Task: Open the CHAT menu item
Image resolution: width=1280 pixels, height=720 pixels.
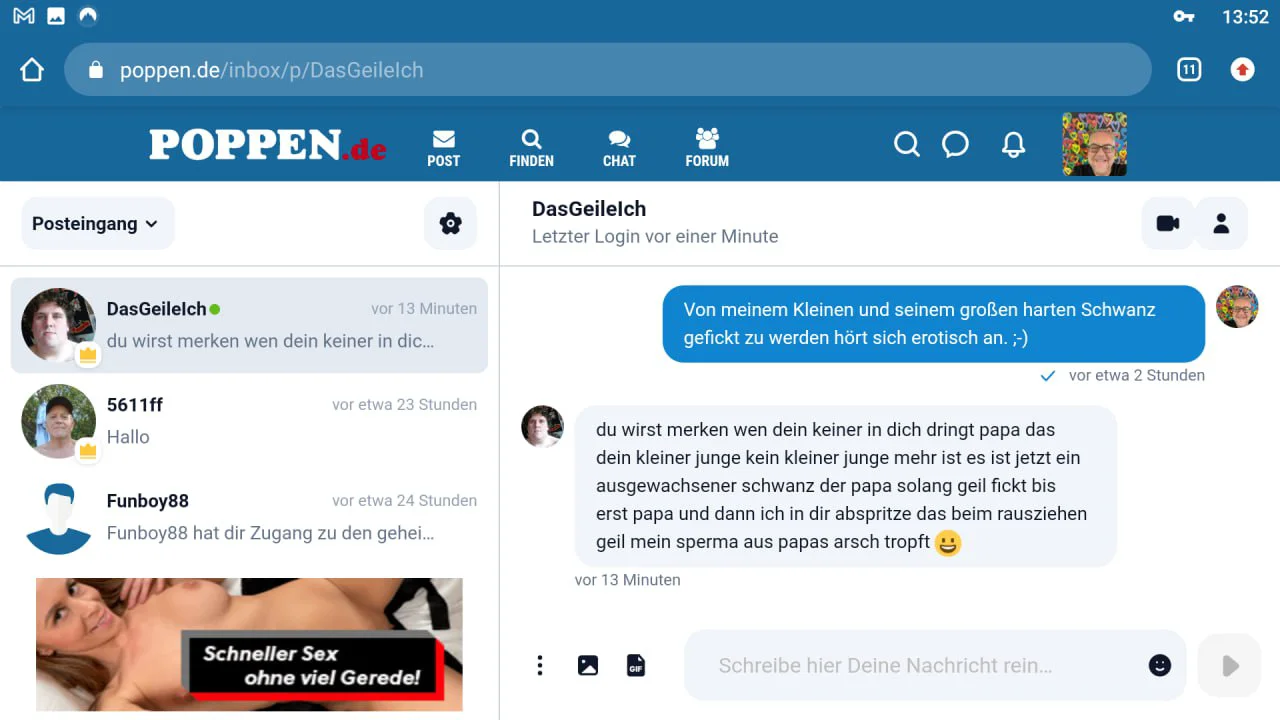Action: (x=619, y=148)
